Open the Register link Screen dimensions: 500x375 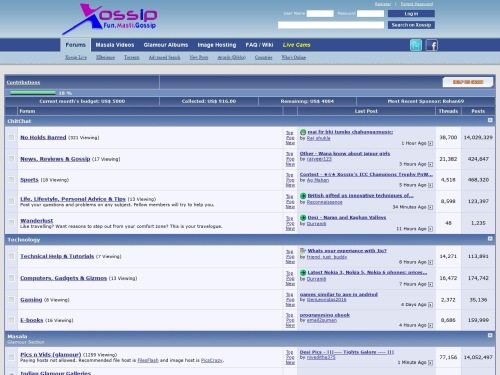[383, 4]
